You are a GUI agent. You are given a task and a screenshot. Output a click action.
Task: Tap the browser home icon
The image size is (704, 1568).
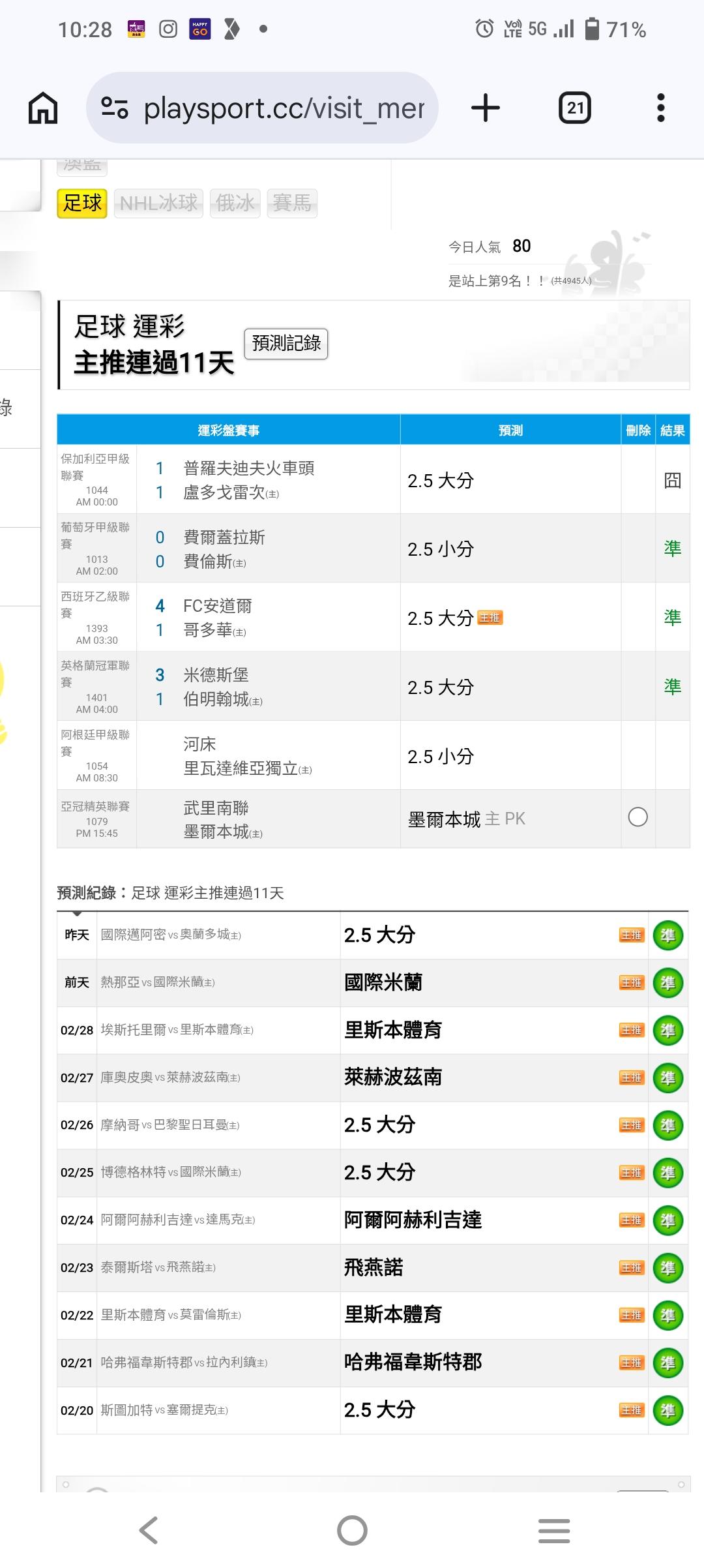click(43, 108)
